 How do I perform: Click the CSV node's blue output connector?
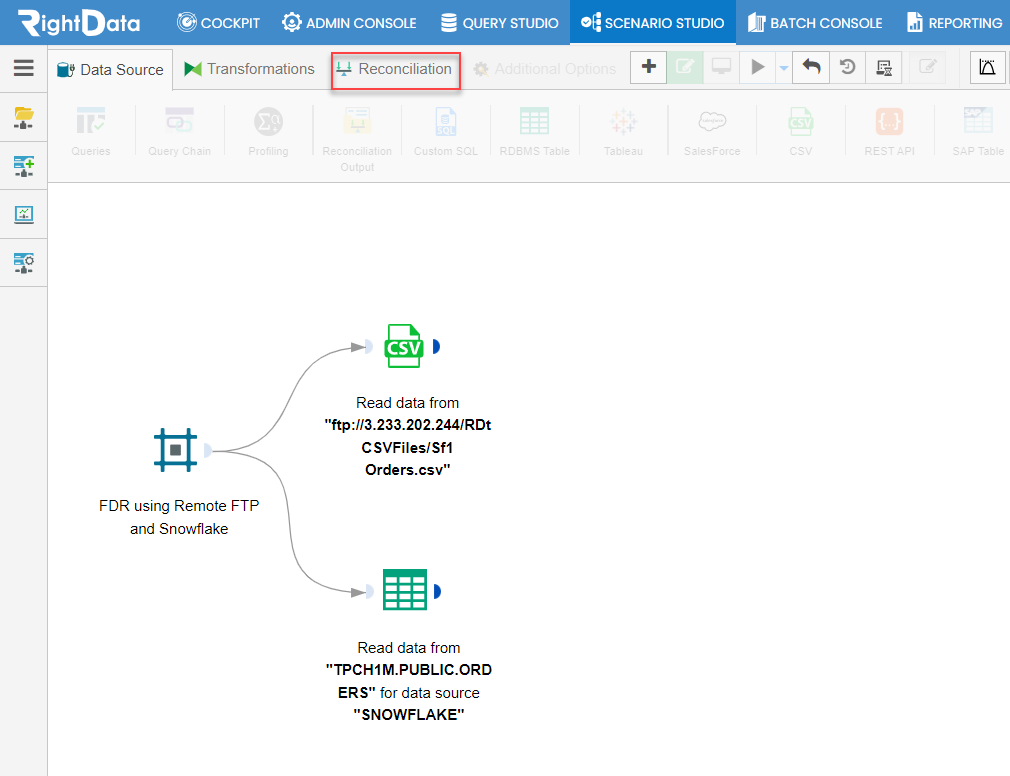(x=436, y=346)
